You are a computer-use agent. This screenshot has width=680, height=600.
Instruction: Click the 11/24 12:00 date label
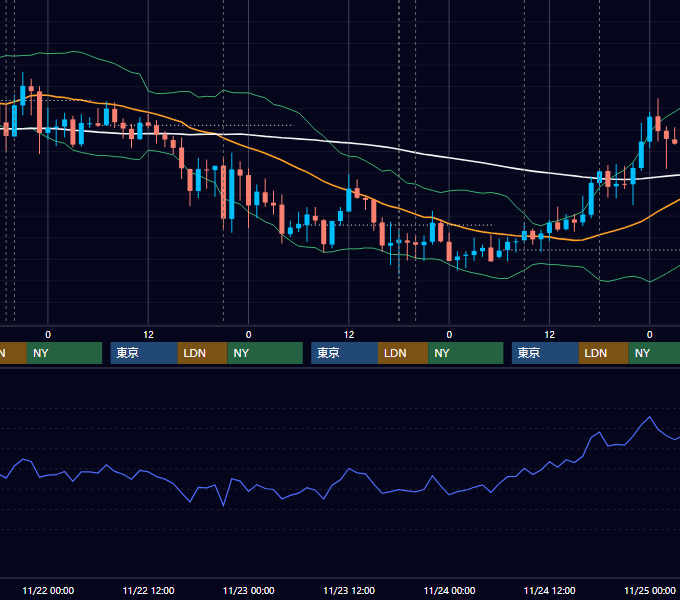(x=549, y=590)
